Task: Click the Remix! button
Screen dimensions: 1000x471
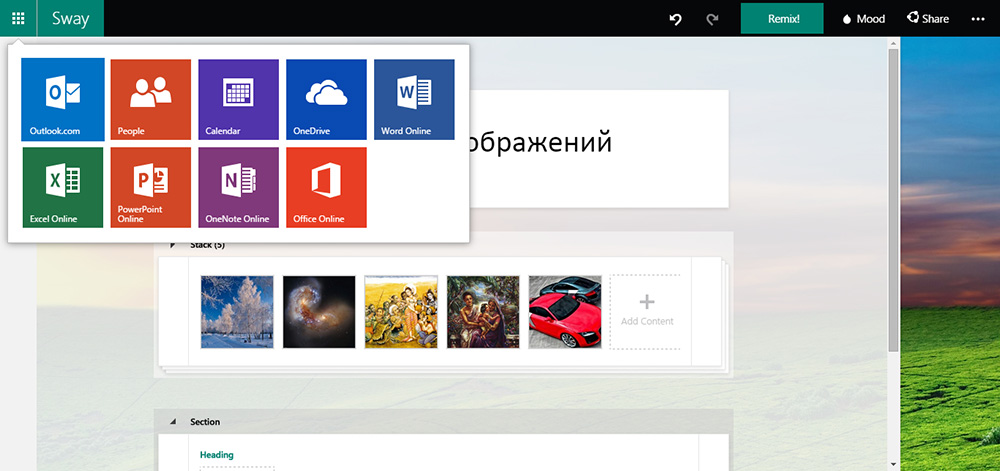Action: (782, 18)
